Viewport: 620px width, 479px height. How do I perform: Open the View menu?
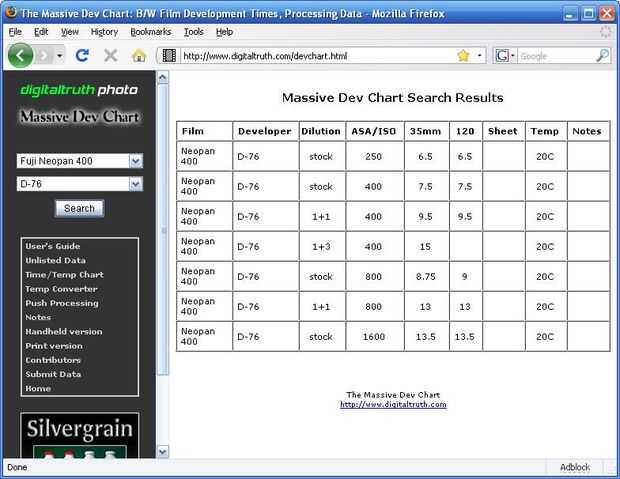click(70, 32)
